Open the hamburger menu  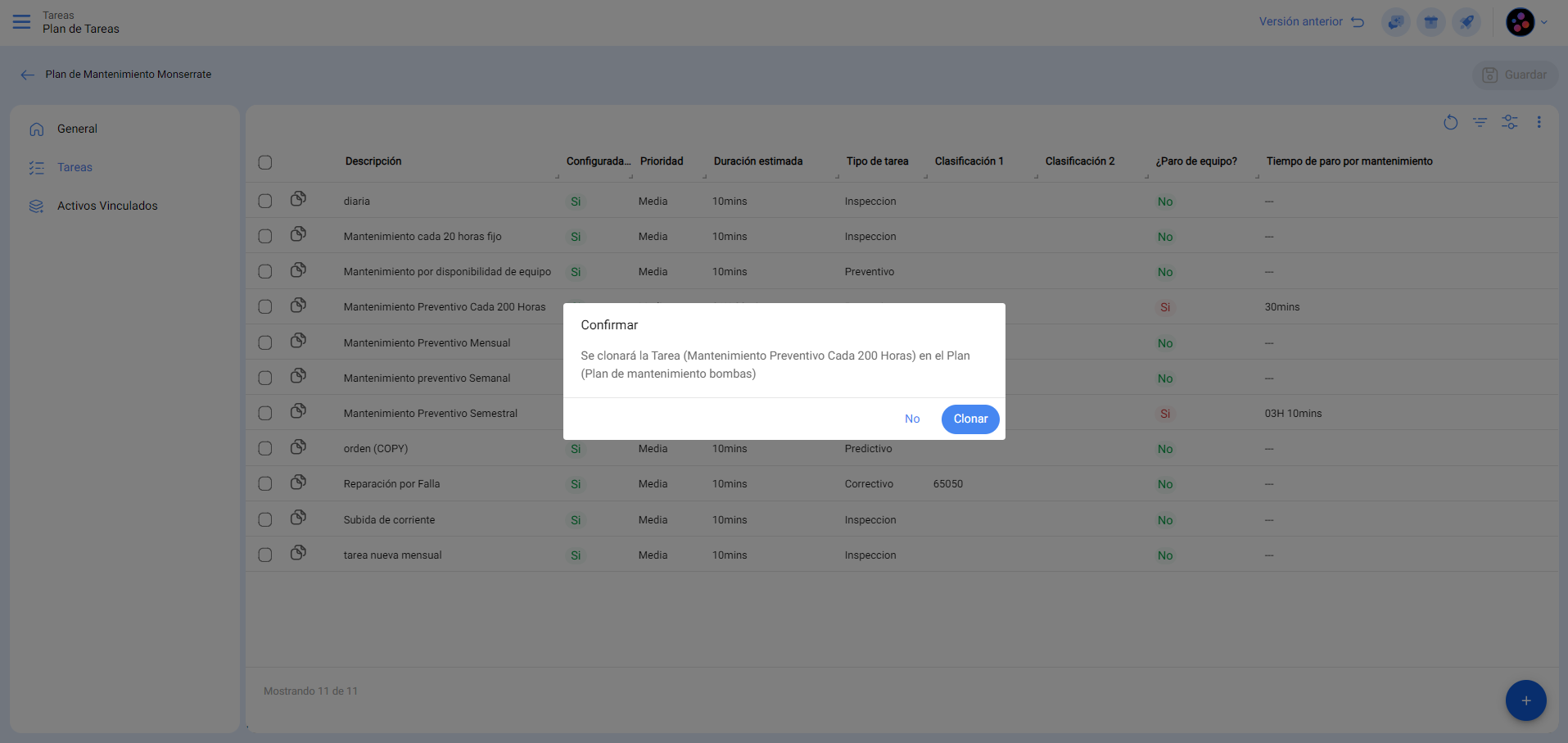click(22, 22)
